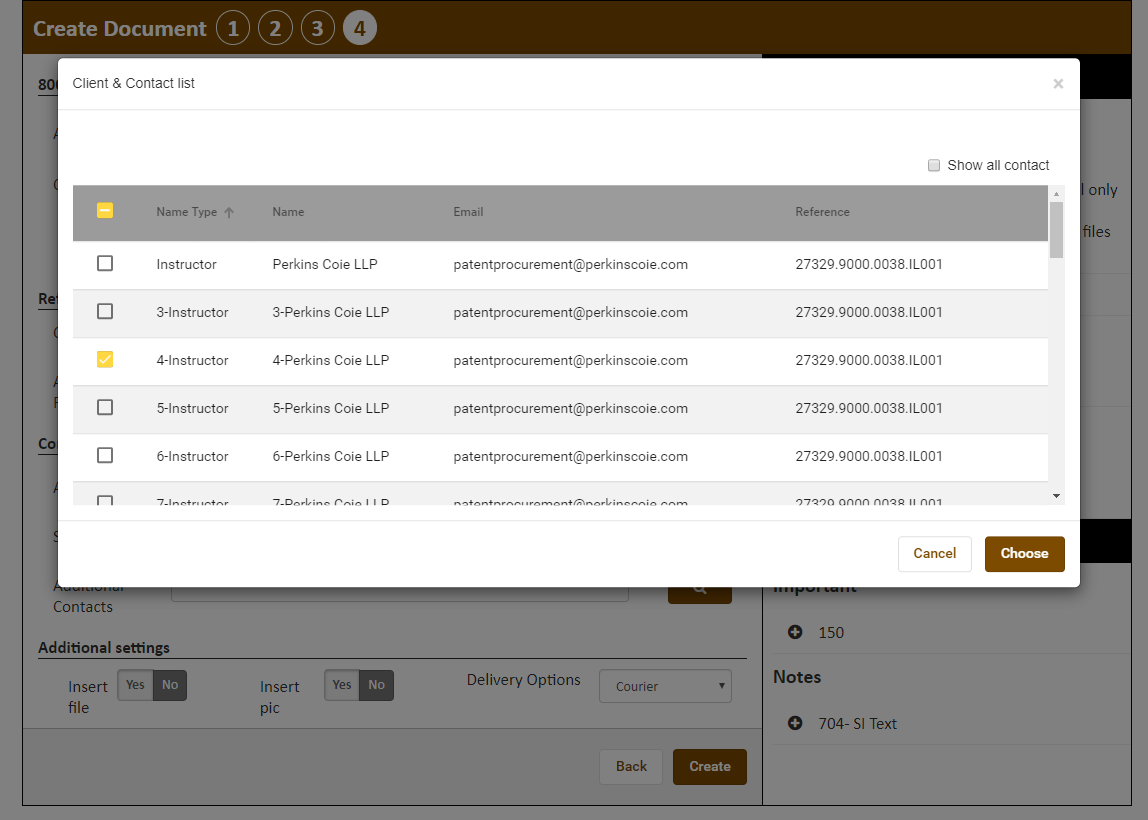1148x820 pixels.
Task: Set Insert file toggle to Yes
Action: pos(135,685)
